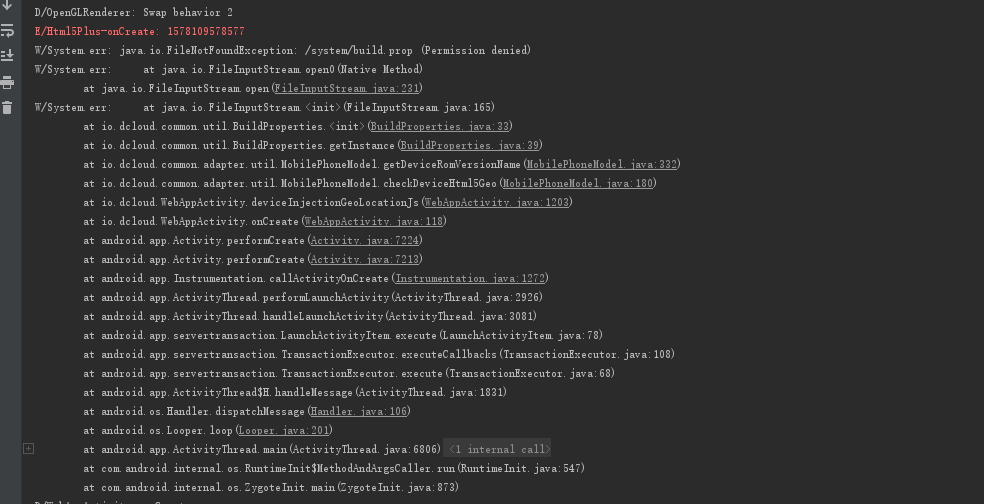Open WebAppActivity.java:1203 link
This screenshot has width=984, height=504.
pyautogui.click(x=496, y=202)
